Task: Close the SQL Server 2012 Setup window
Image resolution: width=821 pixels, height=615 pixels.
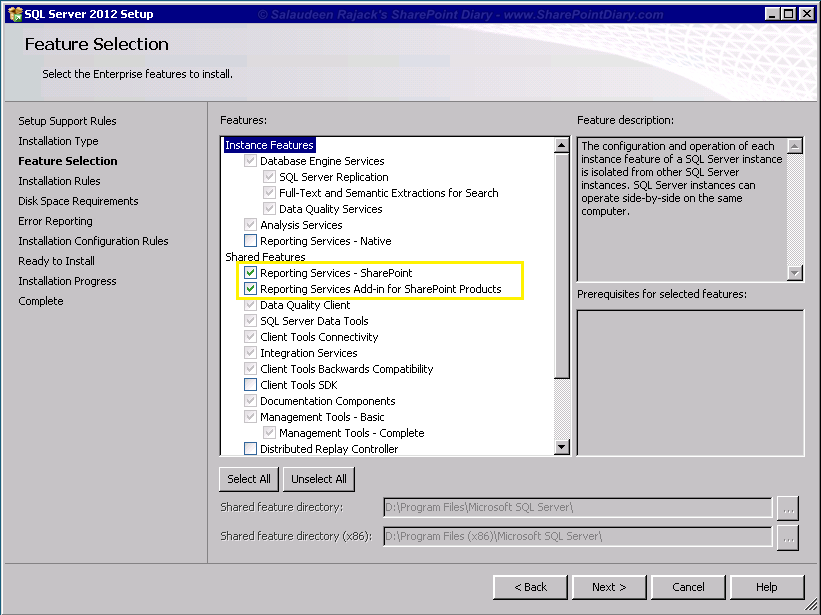Action: 807,14
